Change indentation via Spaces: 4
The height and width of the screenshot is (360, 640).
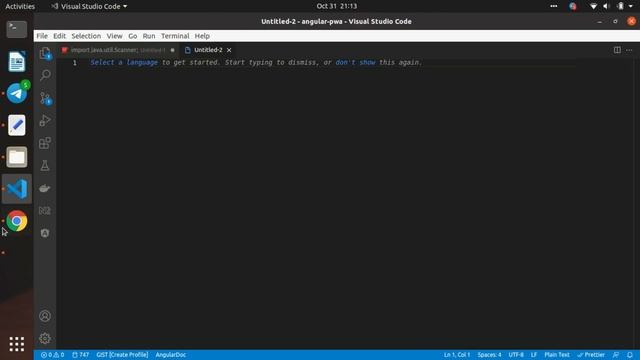(x=489, y=355)
